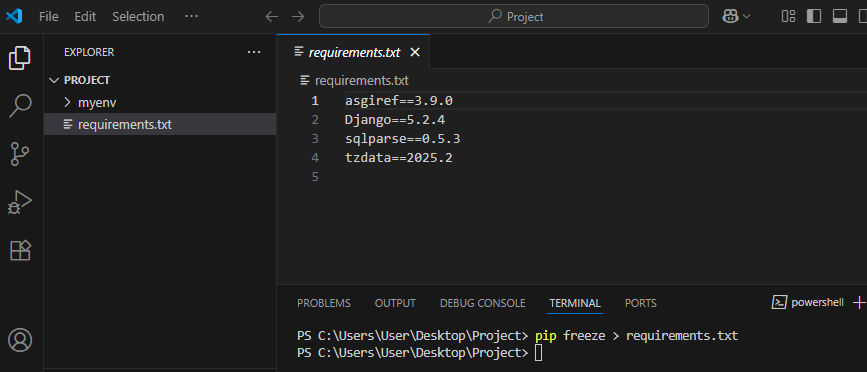Click the EXPLORER panel title
This screenshot has height=372, width=867.
point(89,53)
